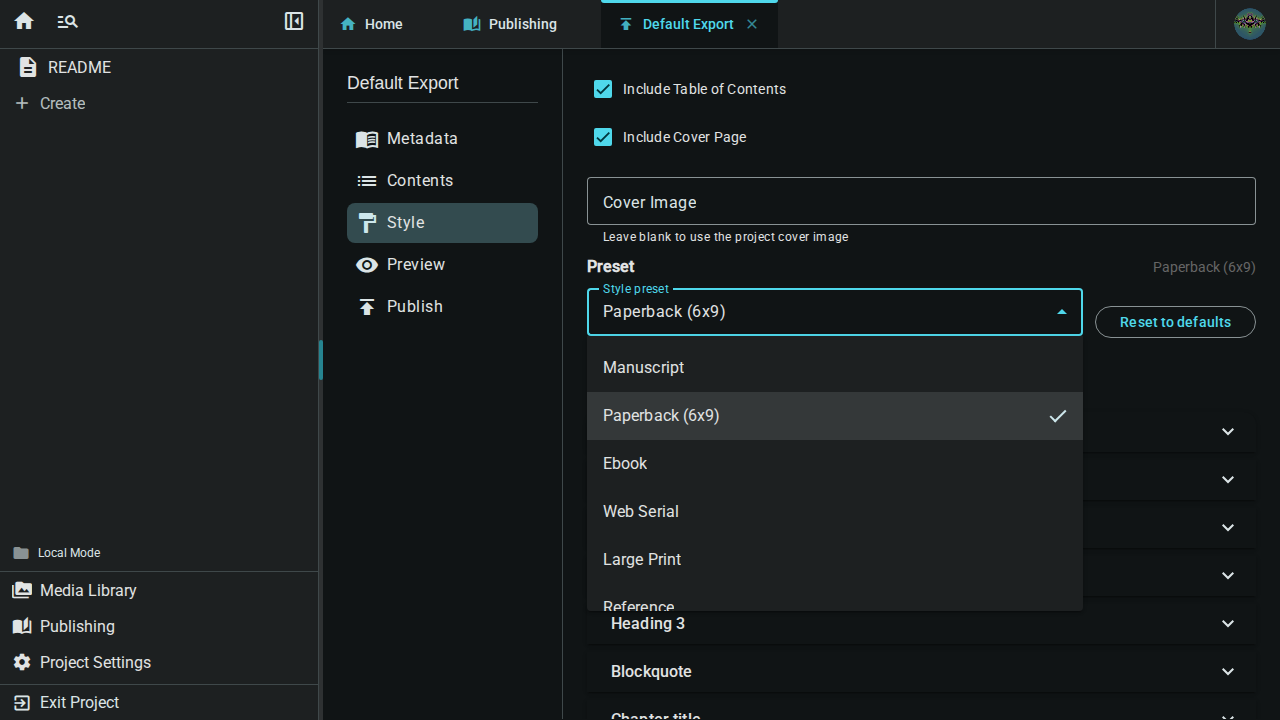Expand the collapsed section right of Large Print option
The width and height of the screenshot is (1280, 720).
click(x=1228, y=576)
